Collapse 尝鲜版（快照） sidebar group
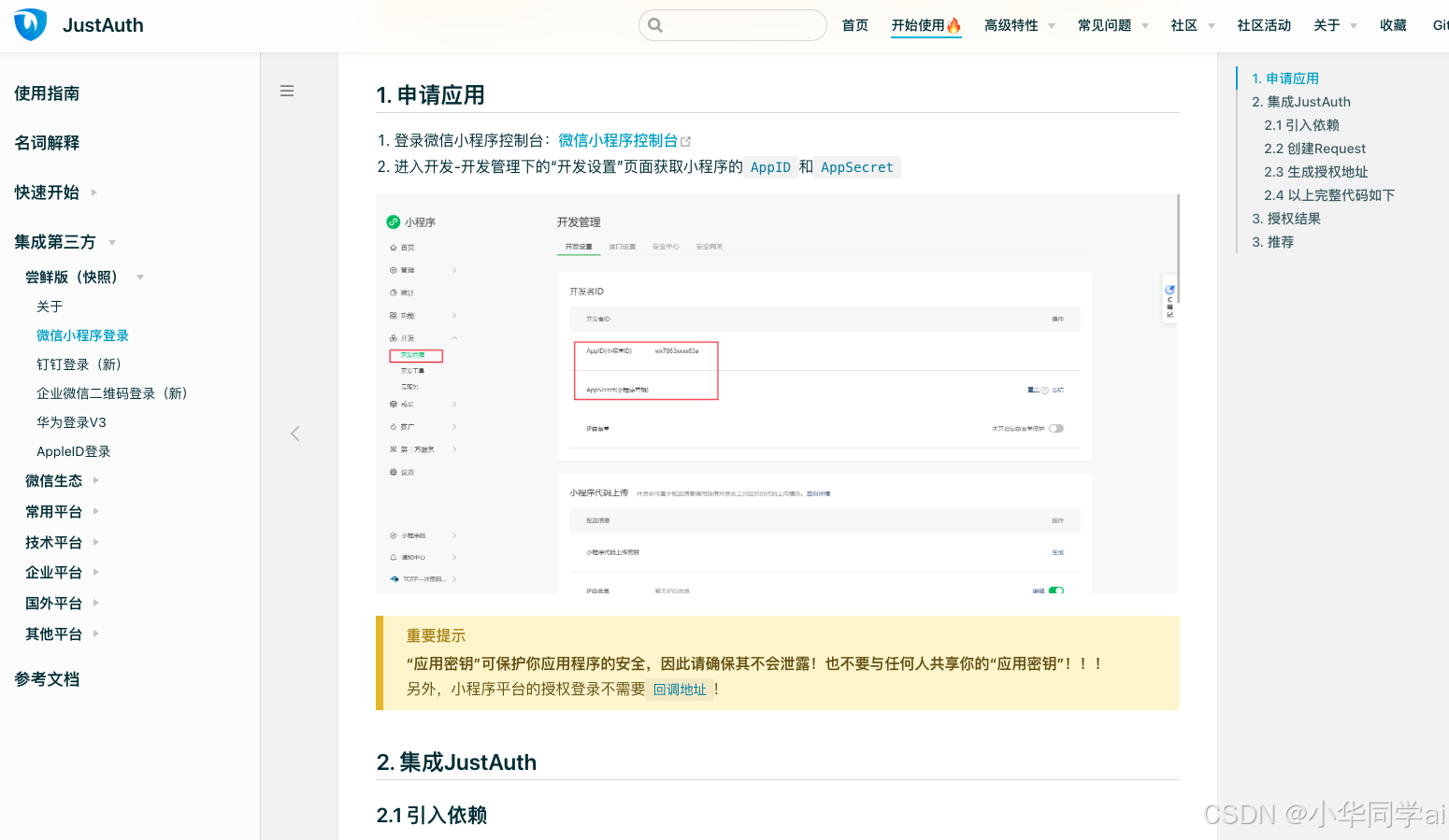 click(84, 278)
